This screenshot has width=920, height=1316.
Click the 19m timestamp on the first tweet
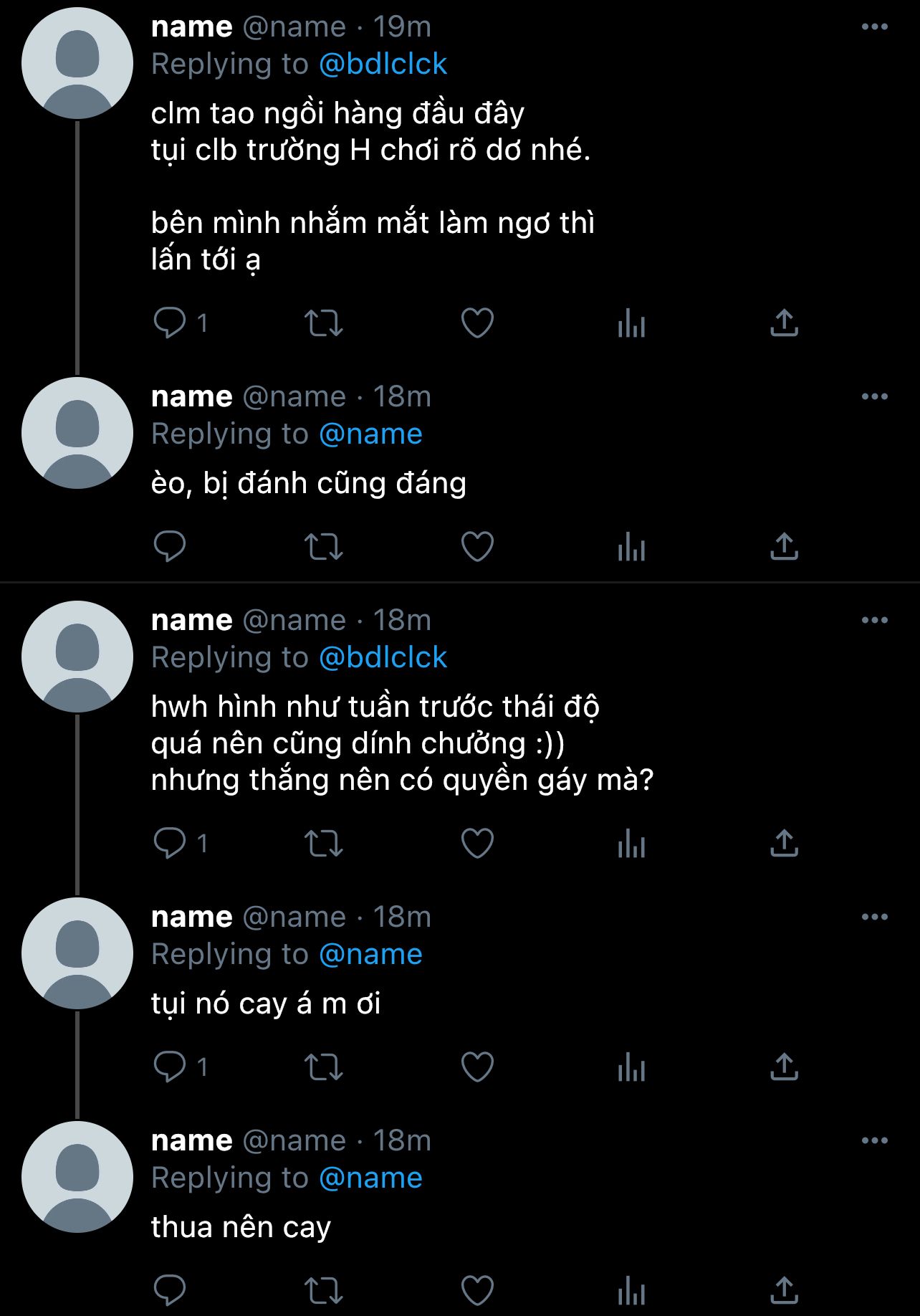(402, 27)
